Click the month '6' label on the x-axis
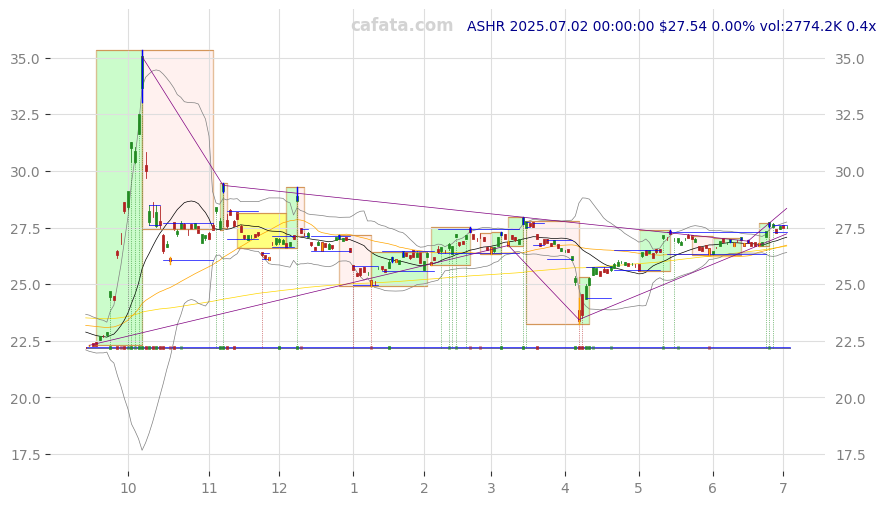The image size is (886, 505). click(x=713, y=488)
